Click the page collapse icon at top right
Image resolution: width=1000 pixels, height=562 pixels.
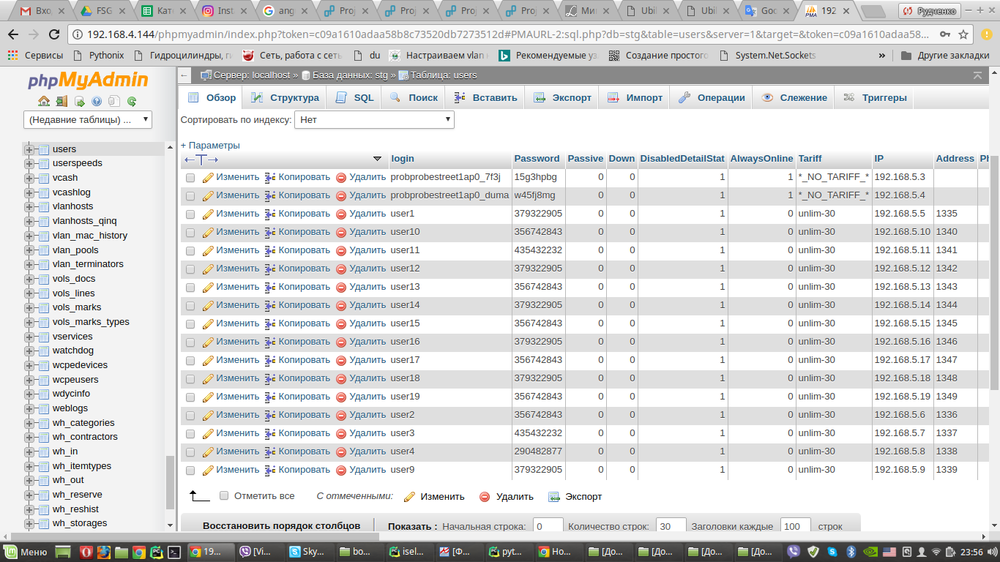(x=978, y=75)
